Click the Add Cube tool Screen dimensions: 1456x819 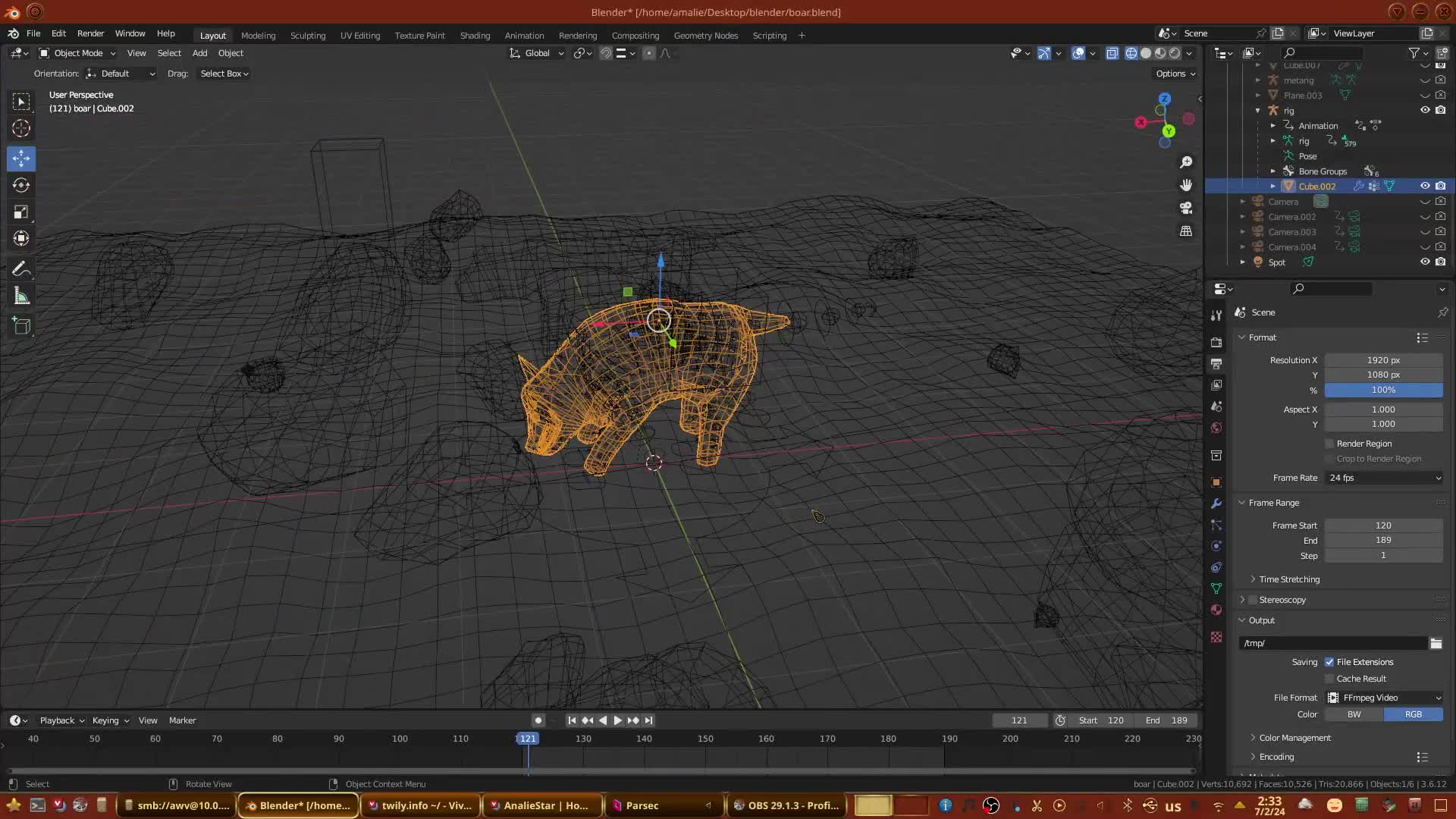(x=21, y=326)
